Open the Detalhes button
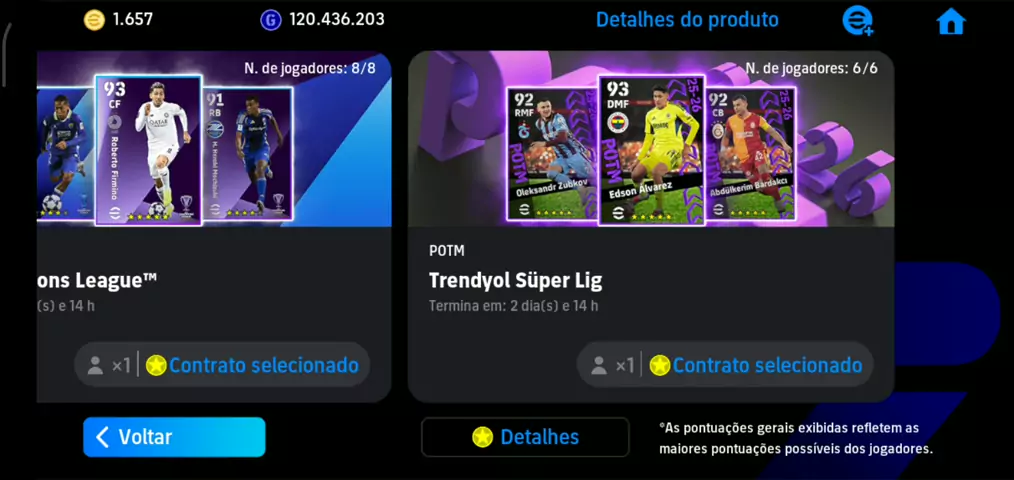 (x=525, y=437)
